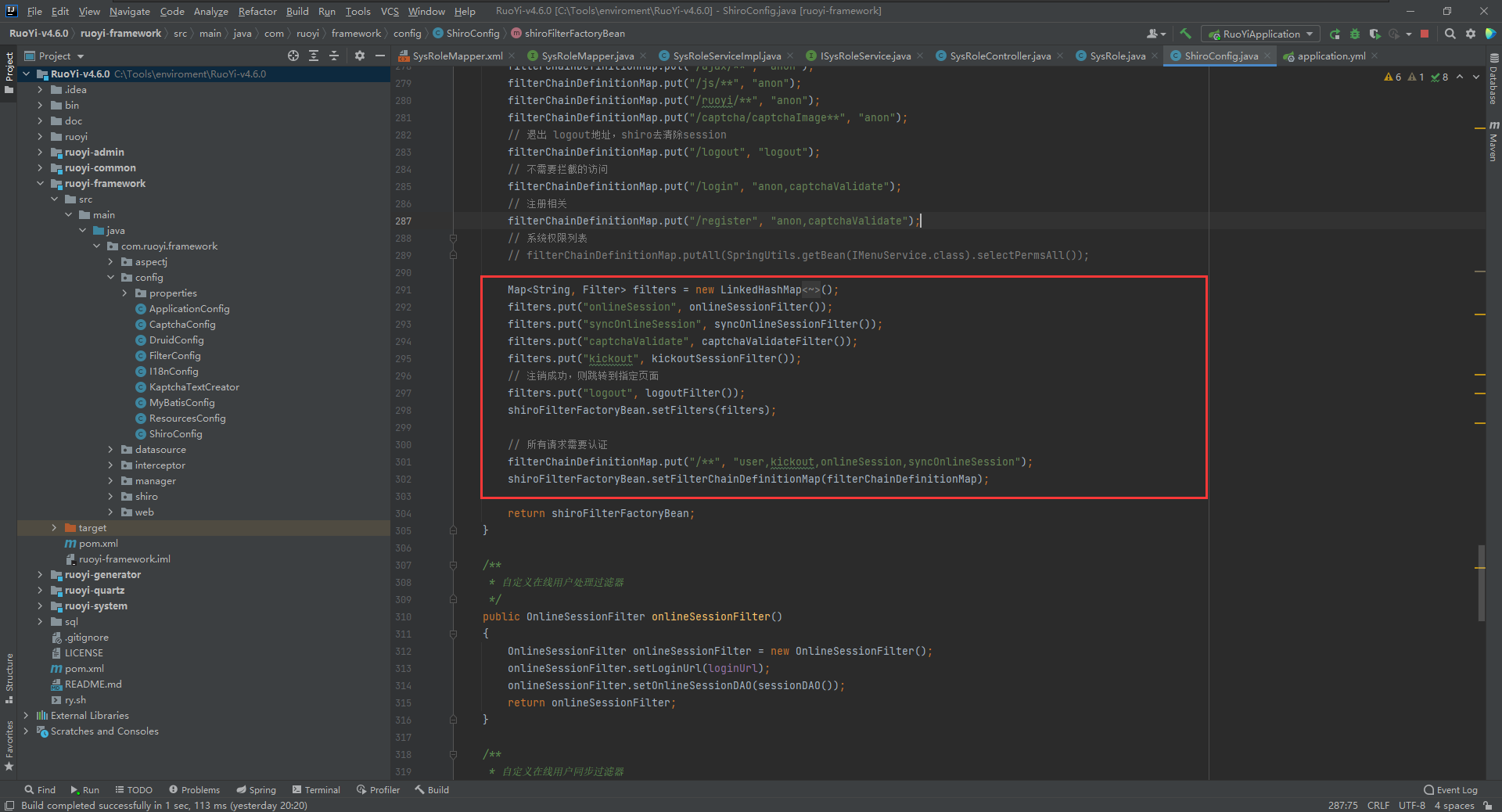Toggle the Project tool window stripe button
This screenshot has width=1502, height=812.
[9, 73]
